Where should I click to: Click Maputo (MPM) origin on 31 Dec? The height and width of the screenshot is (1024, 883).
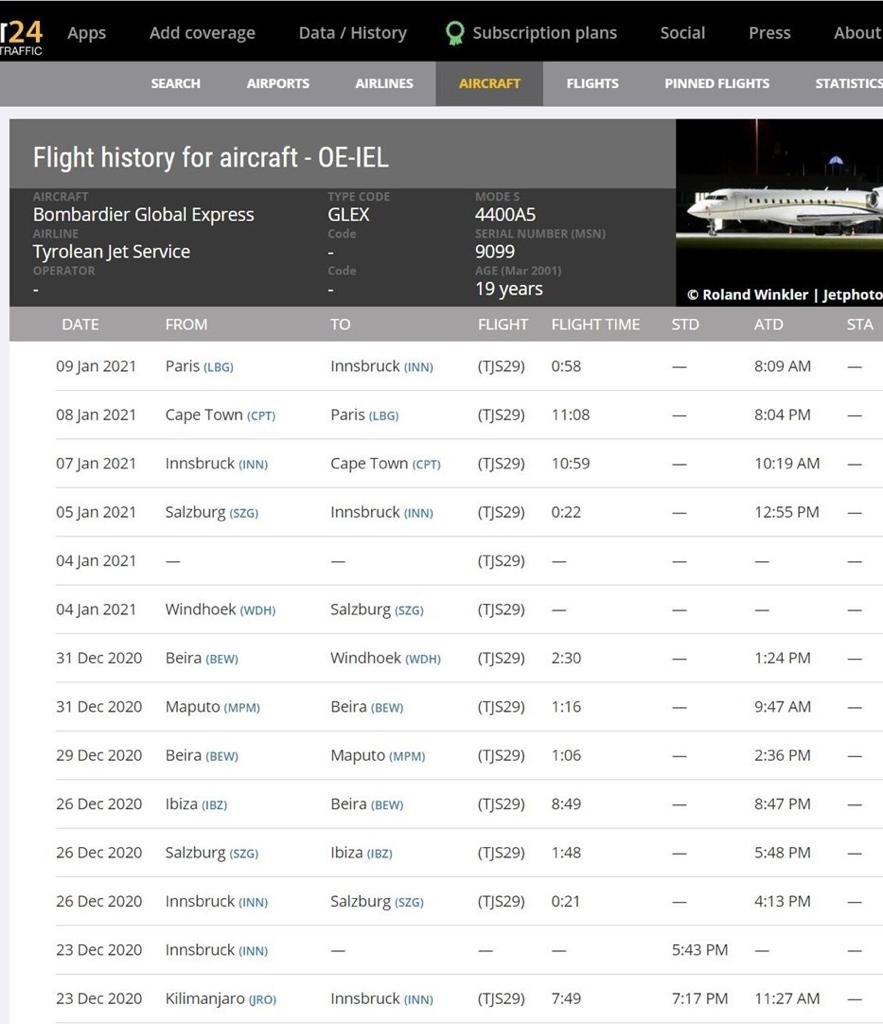click(212, 707)
